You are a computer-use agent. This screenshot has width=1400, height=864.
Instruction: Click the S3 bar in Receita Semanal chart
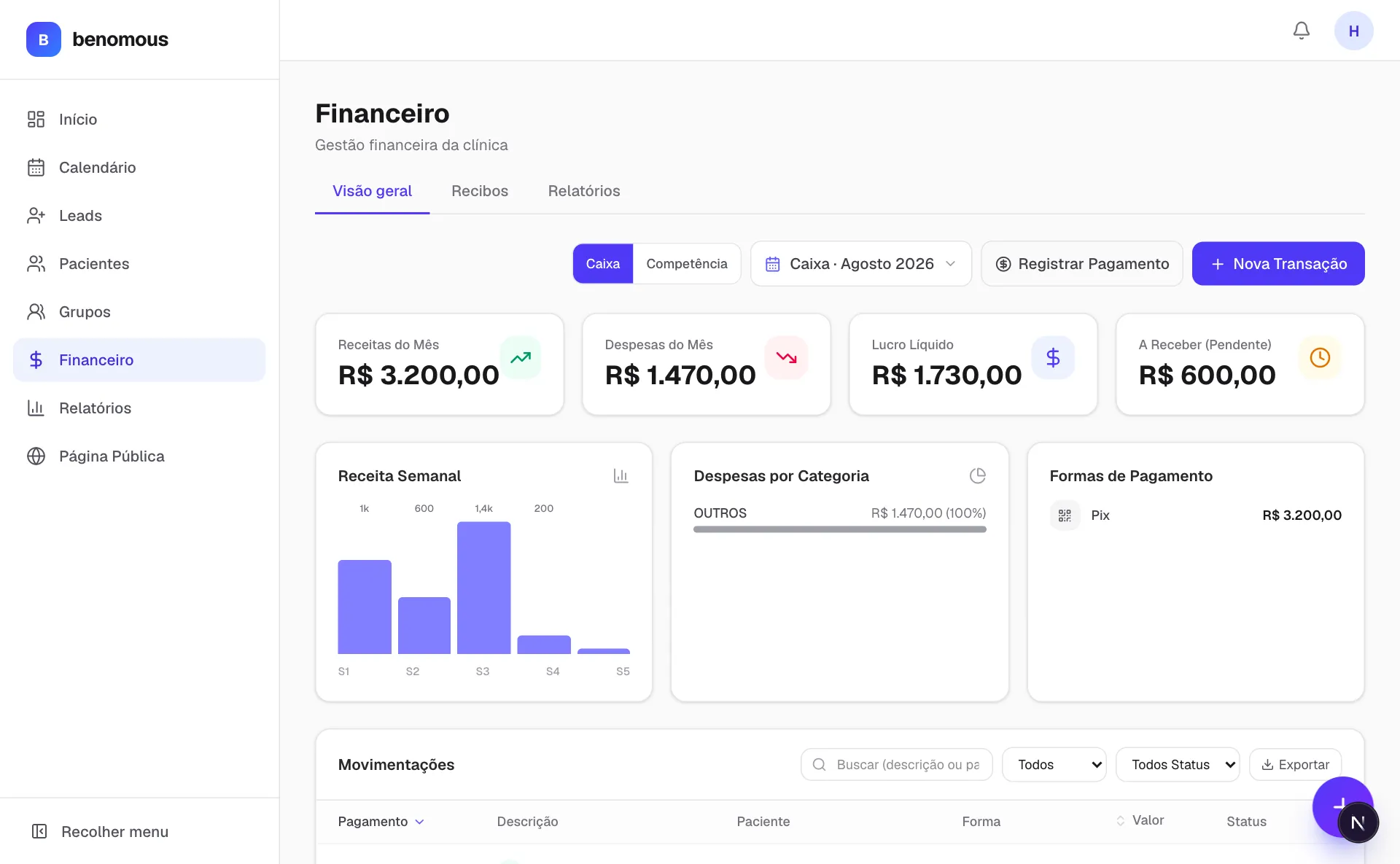click(483, 588)
